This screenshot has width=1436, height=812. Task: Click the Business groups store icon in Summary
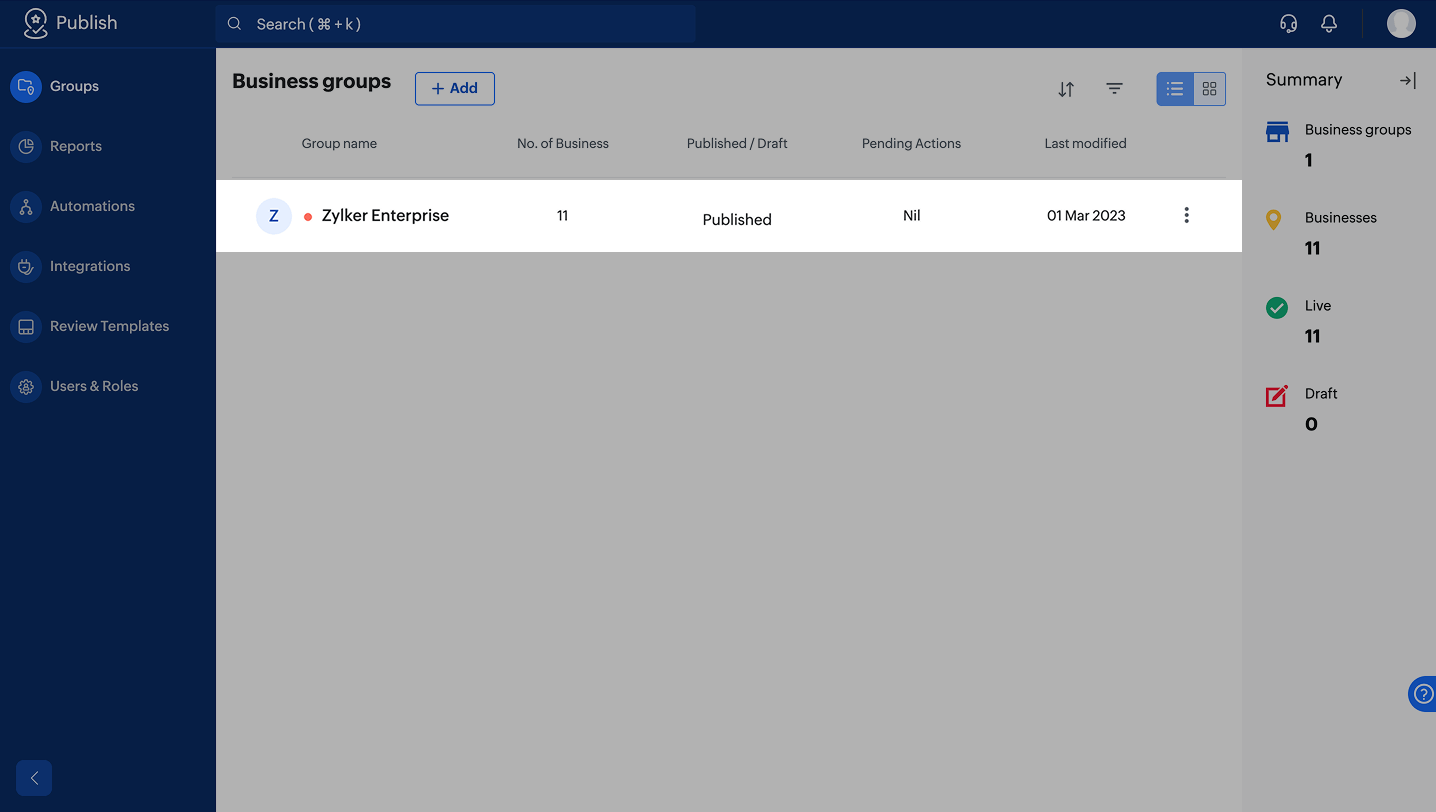pyautogui.click(x=1277, y=132)
